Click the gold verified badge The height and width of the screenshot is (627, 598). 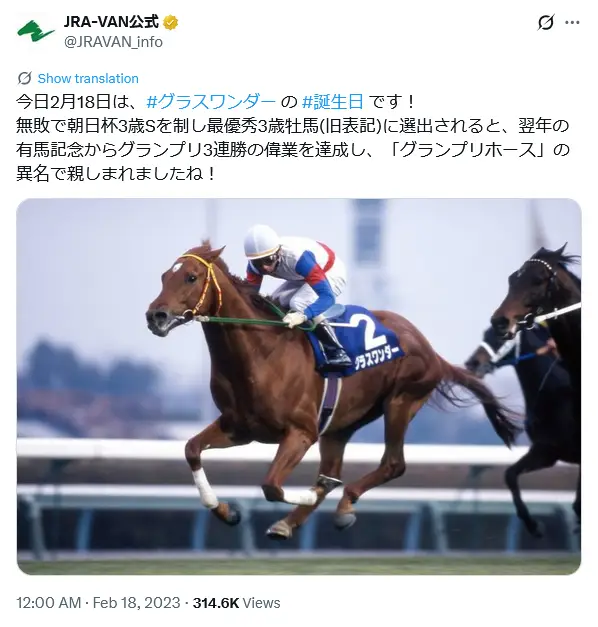(170, 22)
